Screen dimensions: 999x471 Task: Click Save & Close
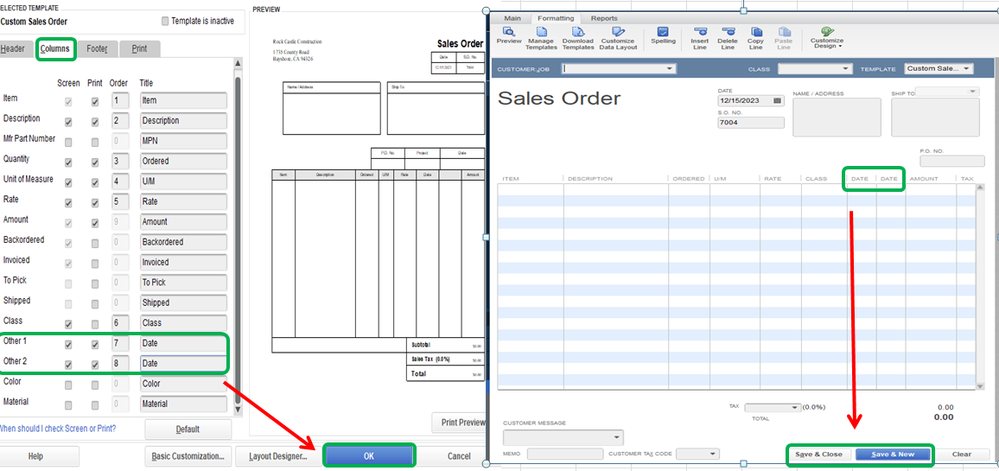click(x=819, y=454)
